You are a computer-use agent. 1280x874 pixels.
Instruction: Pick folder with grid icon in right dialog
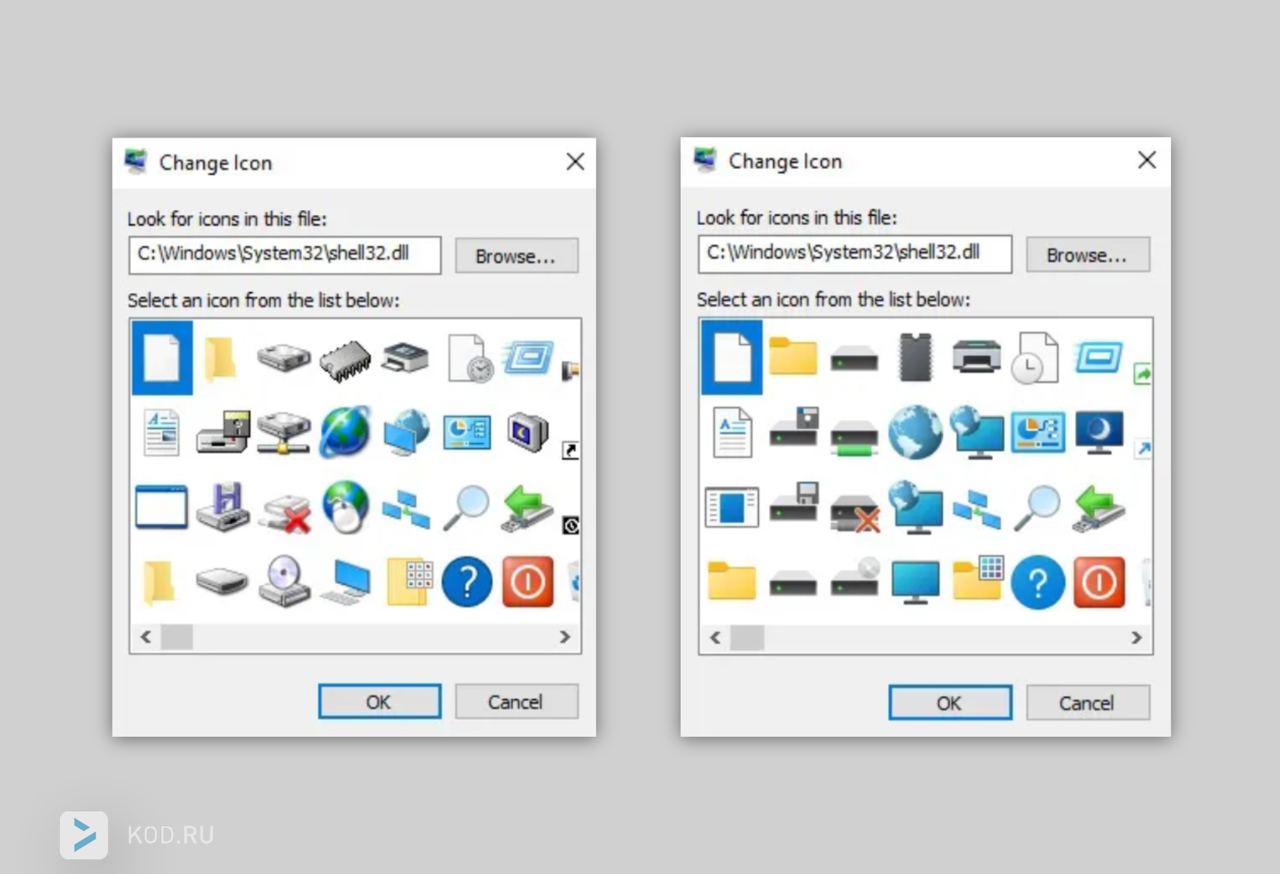click(978, 579)
